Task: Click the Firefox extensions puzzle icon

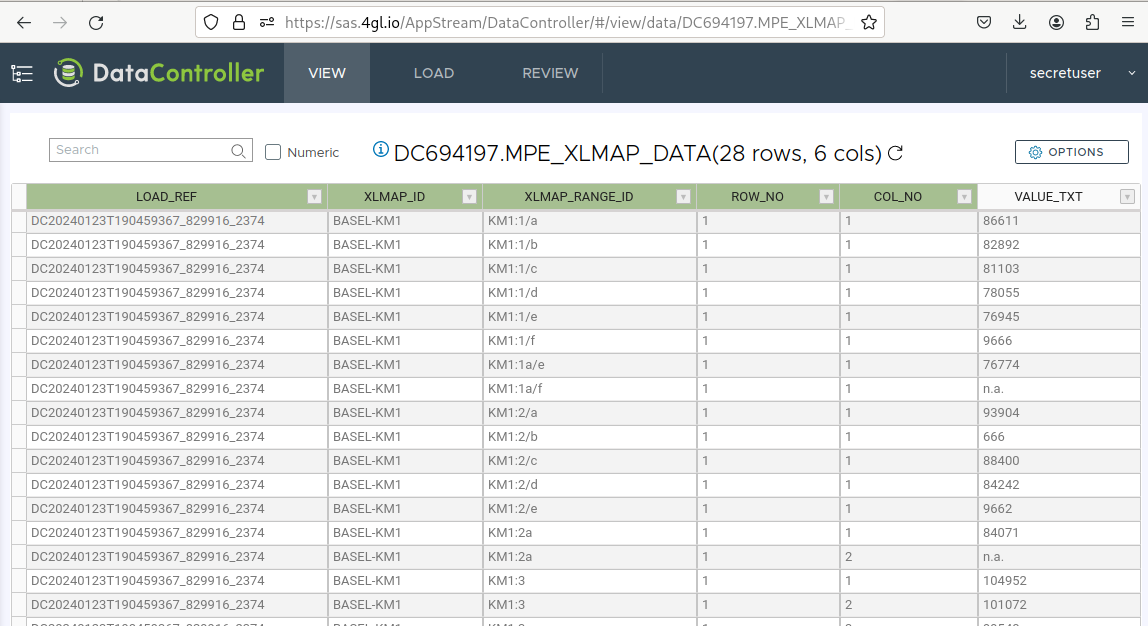Action: [1093, 22]
